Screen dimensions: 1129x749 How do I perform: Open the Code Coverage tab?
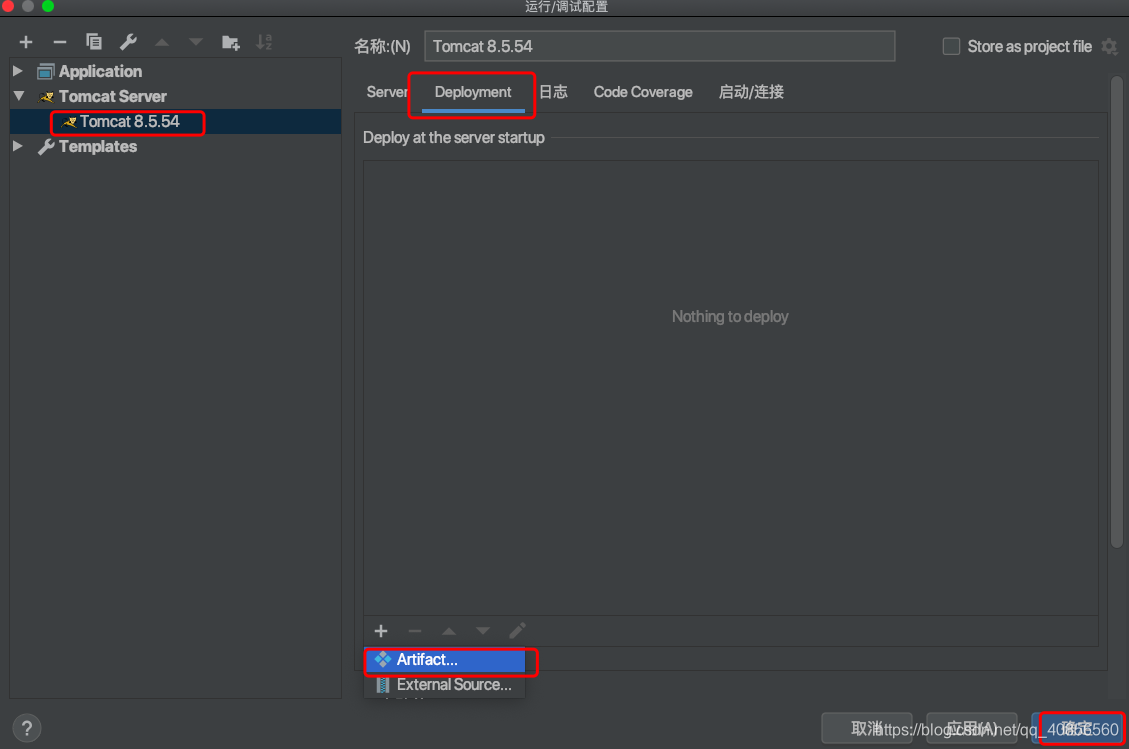[x=643, y=92]
